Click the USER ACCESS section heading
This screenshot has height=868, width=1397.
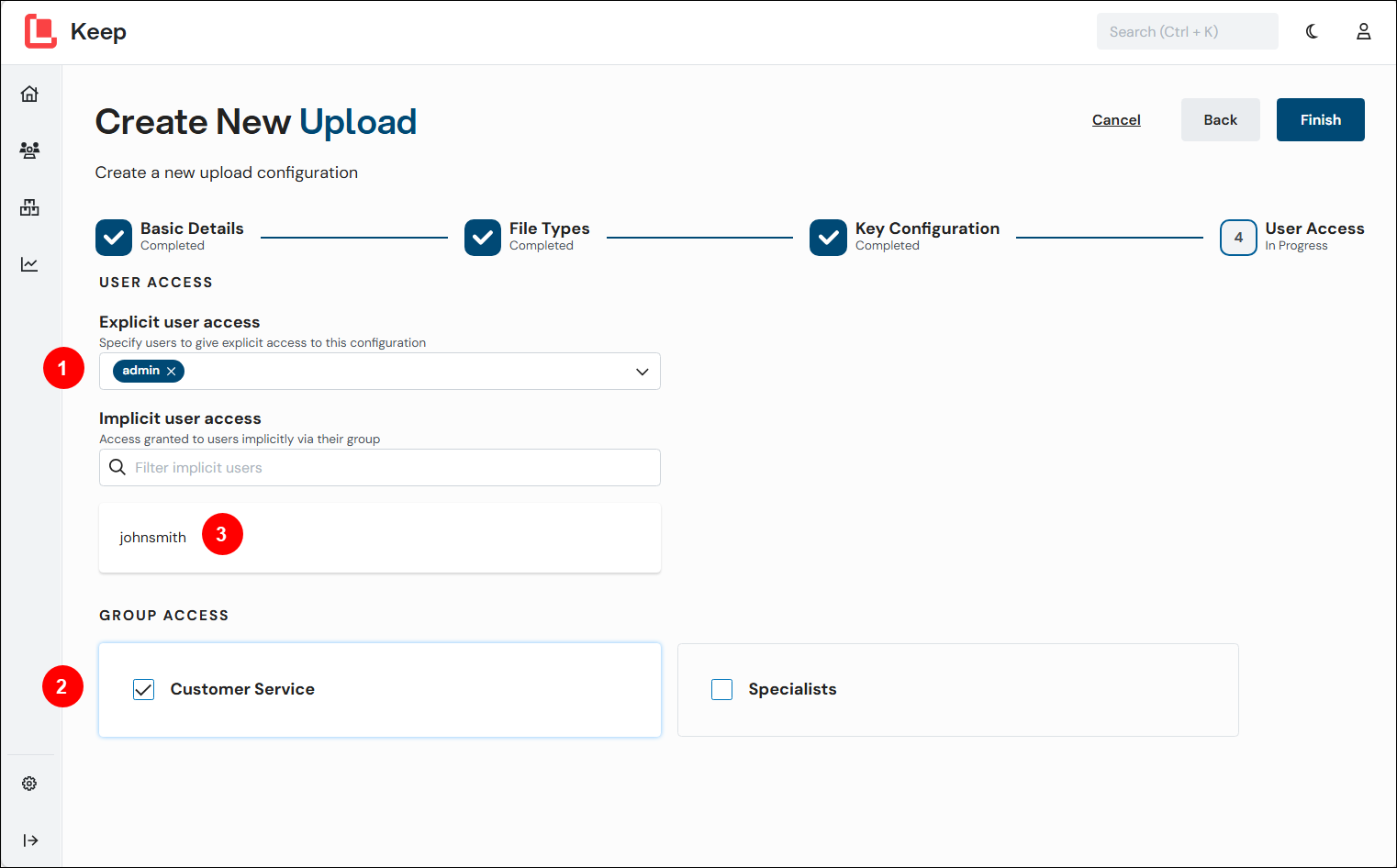pos(156,283)
